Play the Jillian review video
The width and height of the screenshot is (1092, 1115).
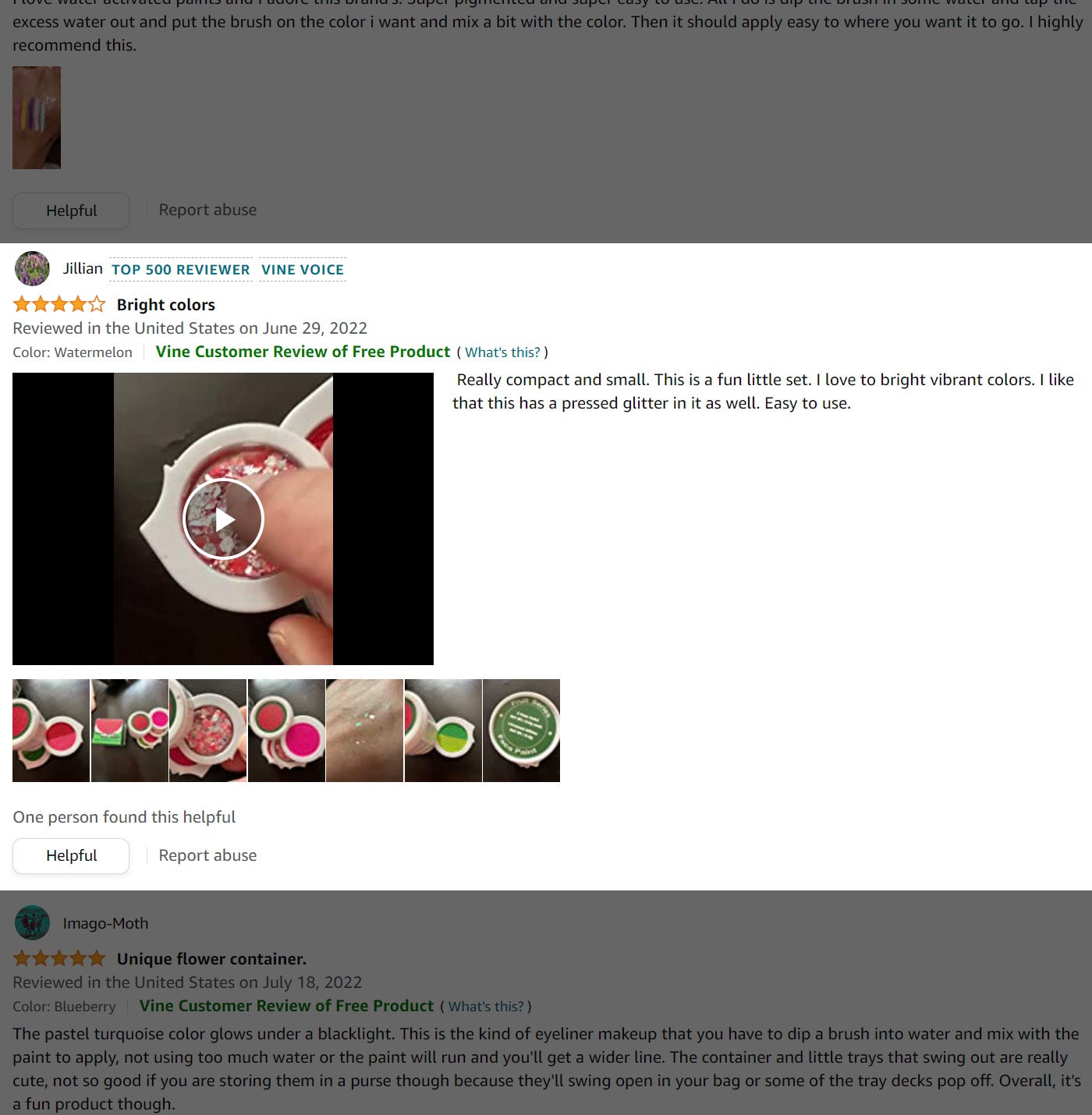click(x=223, y=519)
